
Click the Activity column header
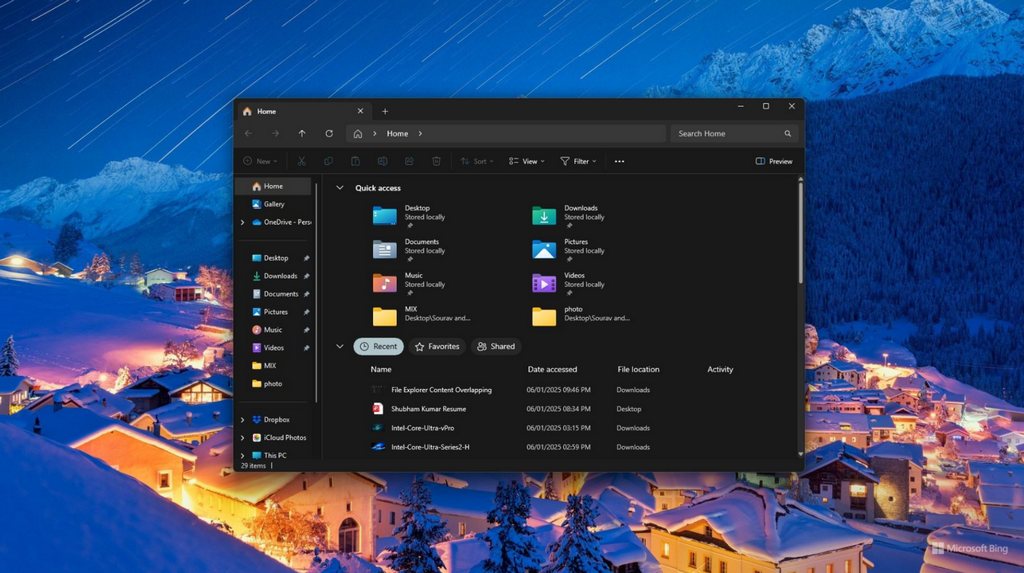(x=720, y=370)
